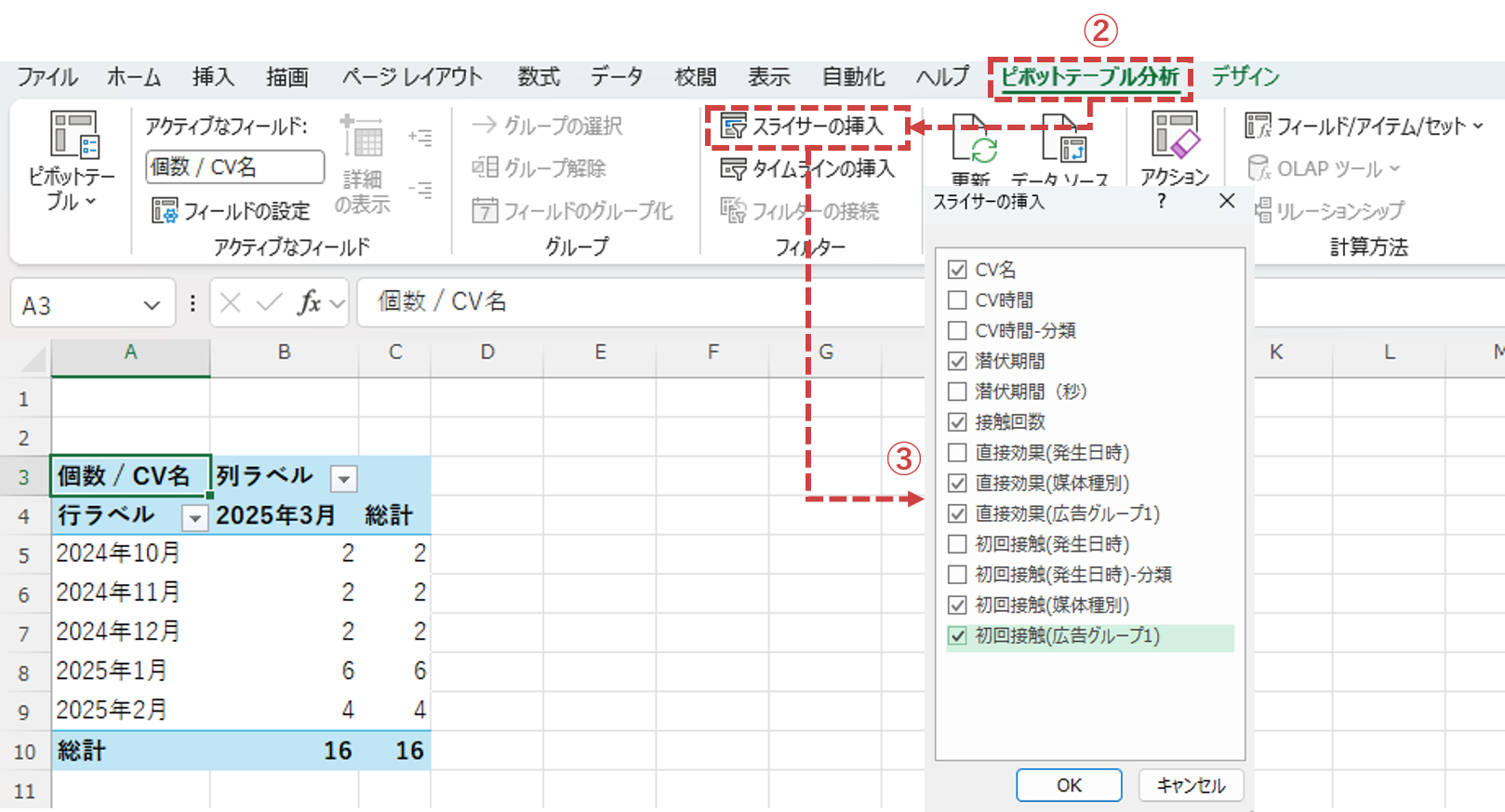Screen dimensions: 1505x812
Task: Click cell 2024年10月
Action: point(131,553)
